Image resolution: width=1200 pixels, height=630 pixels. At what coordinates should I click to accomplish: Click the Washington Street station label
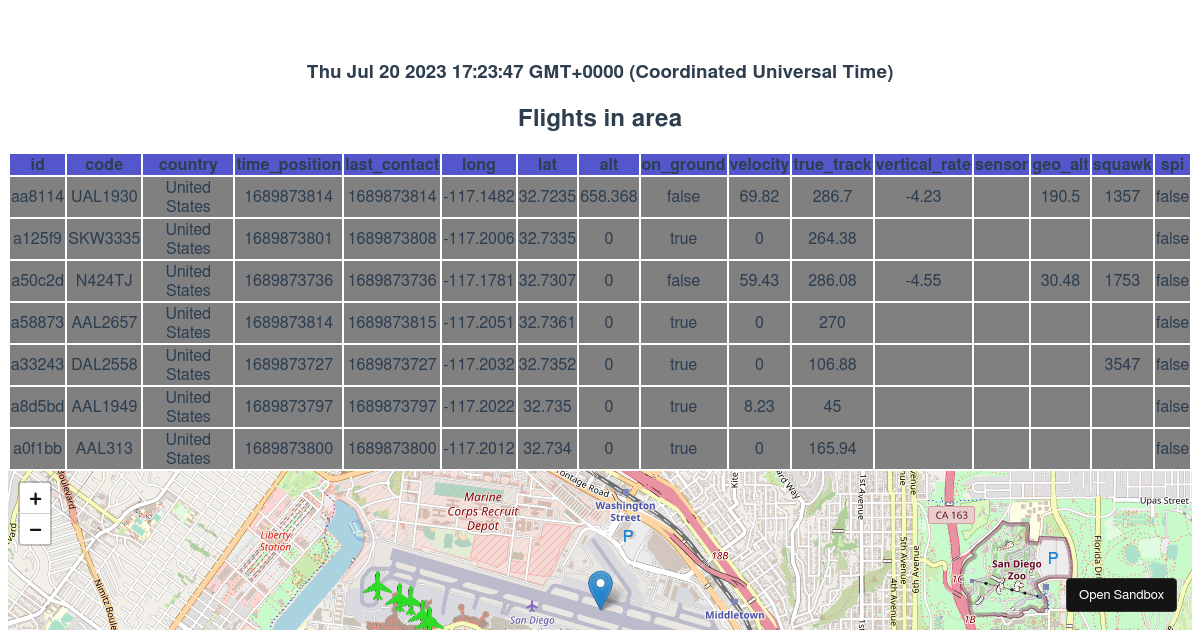tap(625, 511)
